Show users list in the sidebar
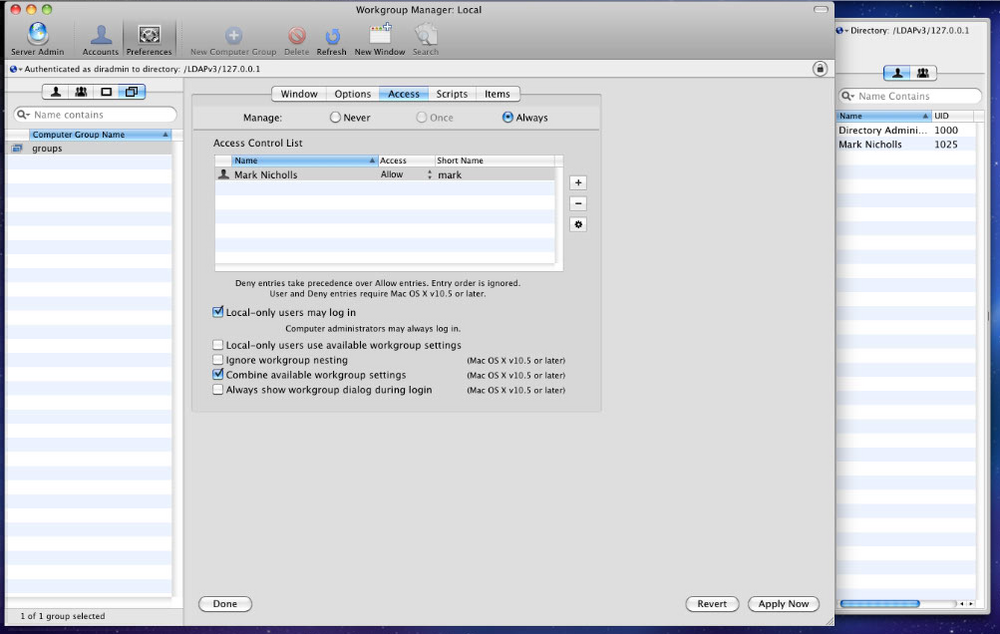Image resolution: width=1000 pixels, height=634 pixels. point(56,92)
